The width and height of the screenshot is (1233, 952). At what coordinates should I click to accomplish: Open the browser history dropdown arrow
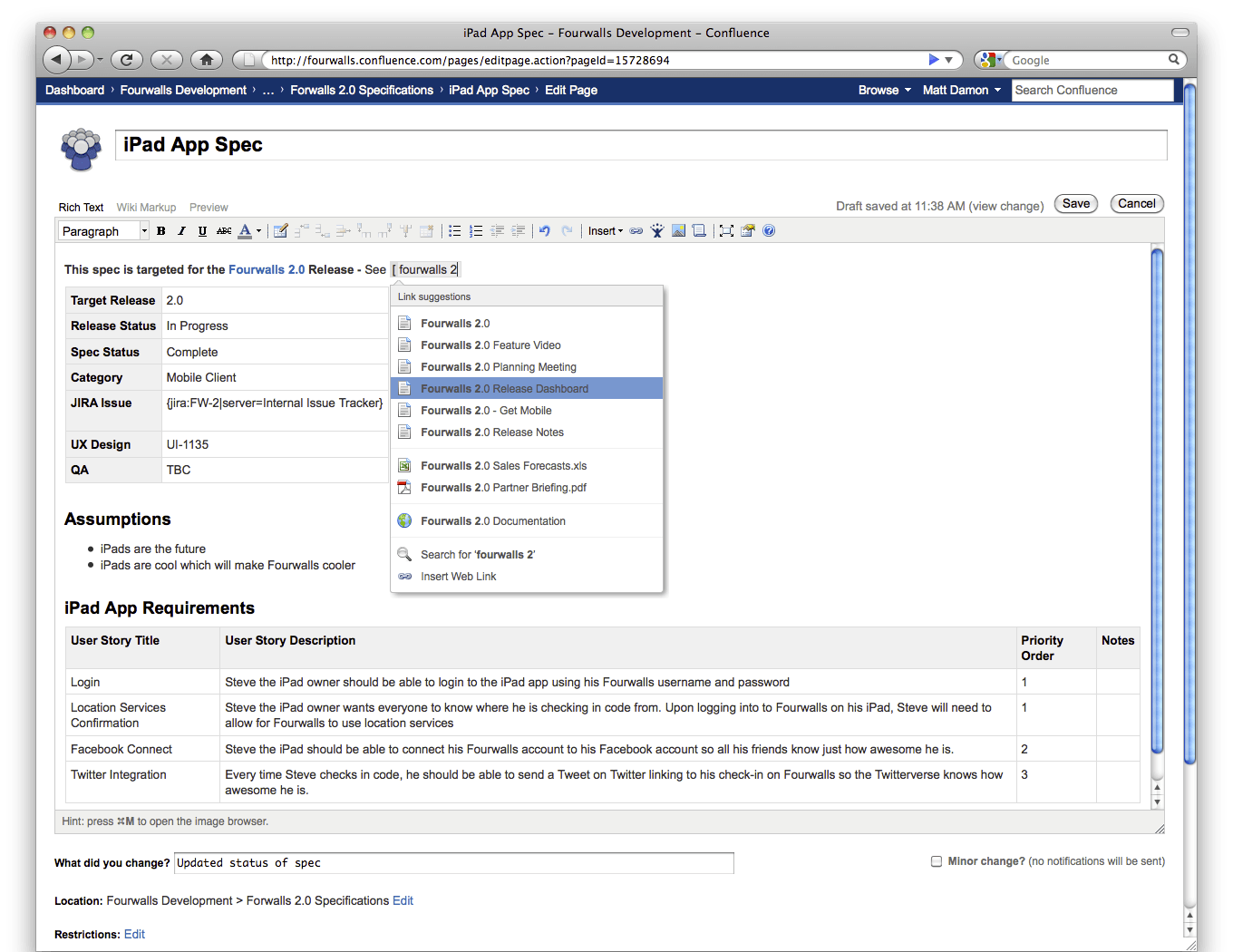click(x=100, y=60)
